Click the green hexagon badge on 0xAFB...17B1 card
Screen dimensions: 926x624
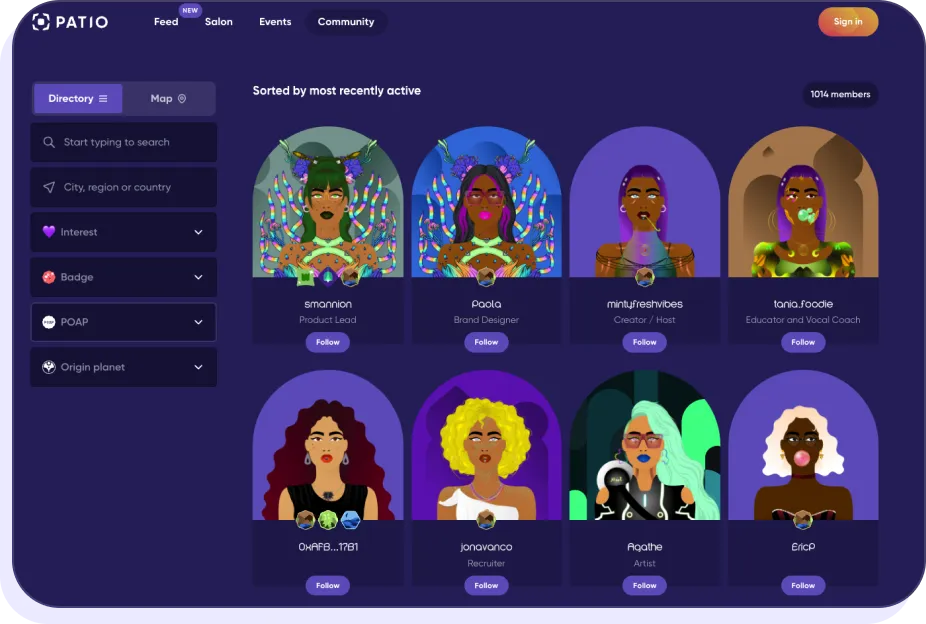[328, 520]
